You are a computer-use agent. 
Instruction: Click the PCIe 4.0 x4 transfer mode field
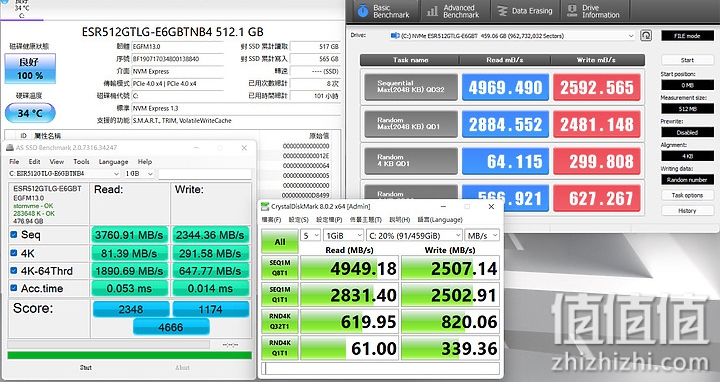coord(177,84)
